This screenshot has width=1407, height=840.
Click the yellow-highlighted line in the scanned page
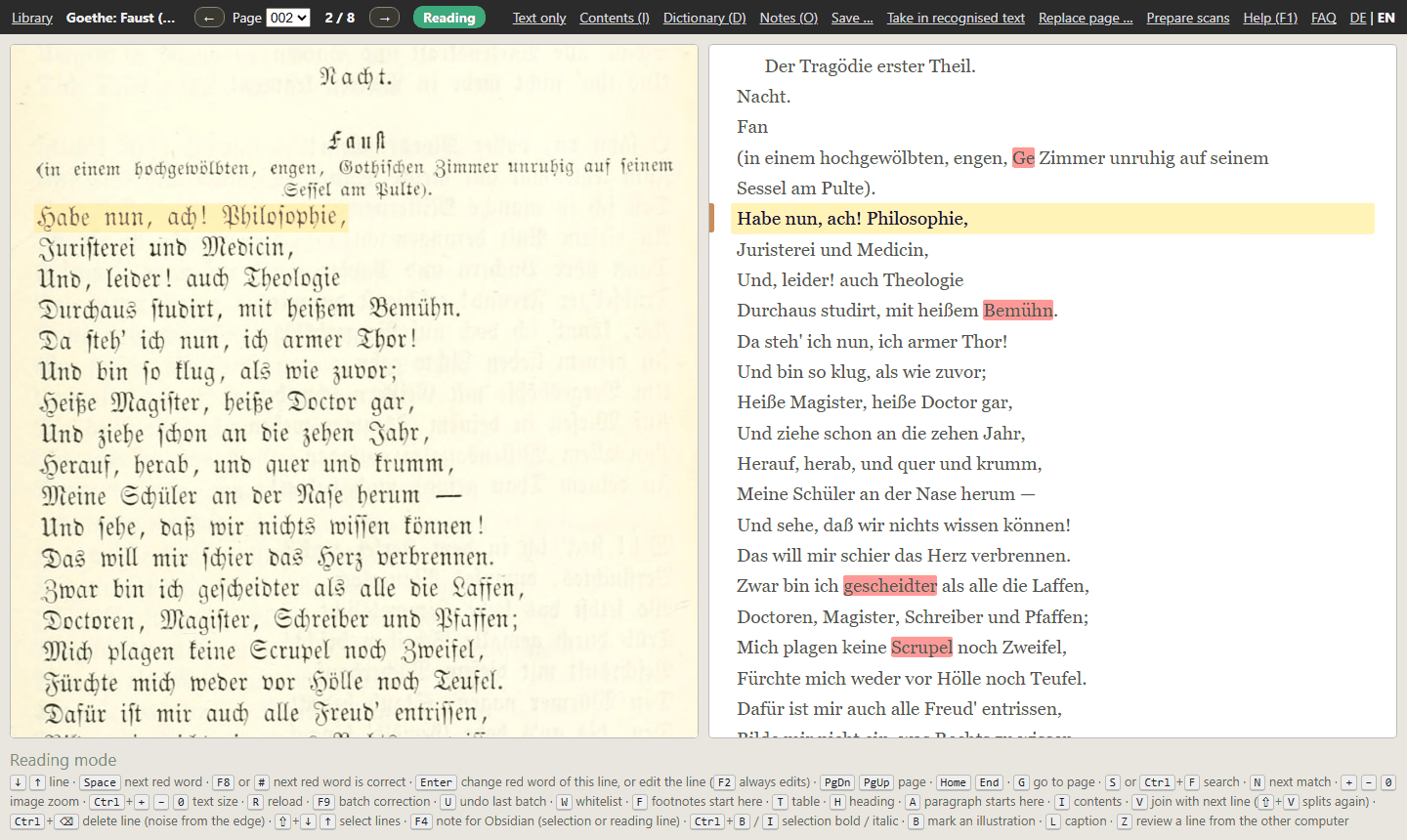click(x=192, y=217)
